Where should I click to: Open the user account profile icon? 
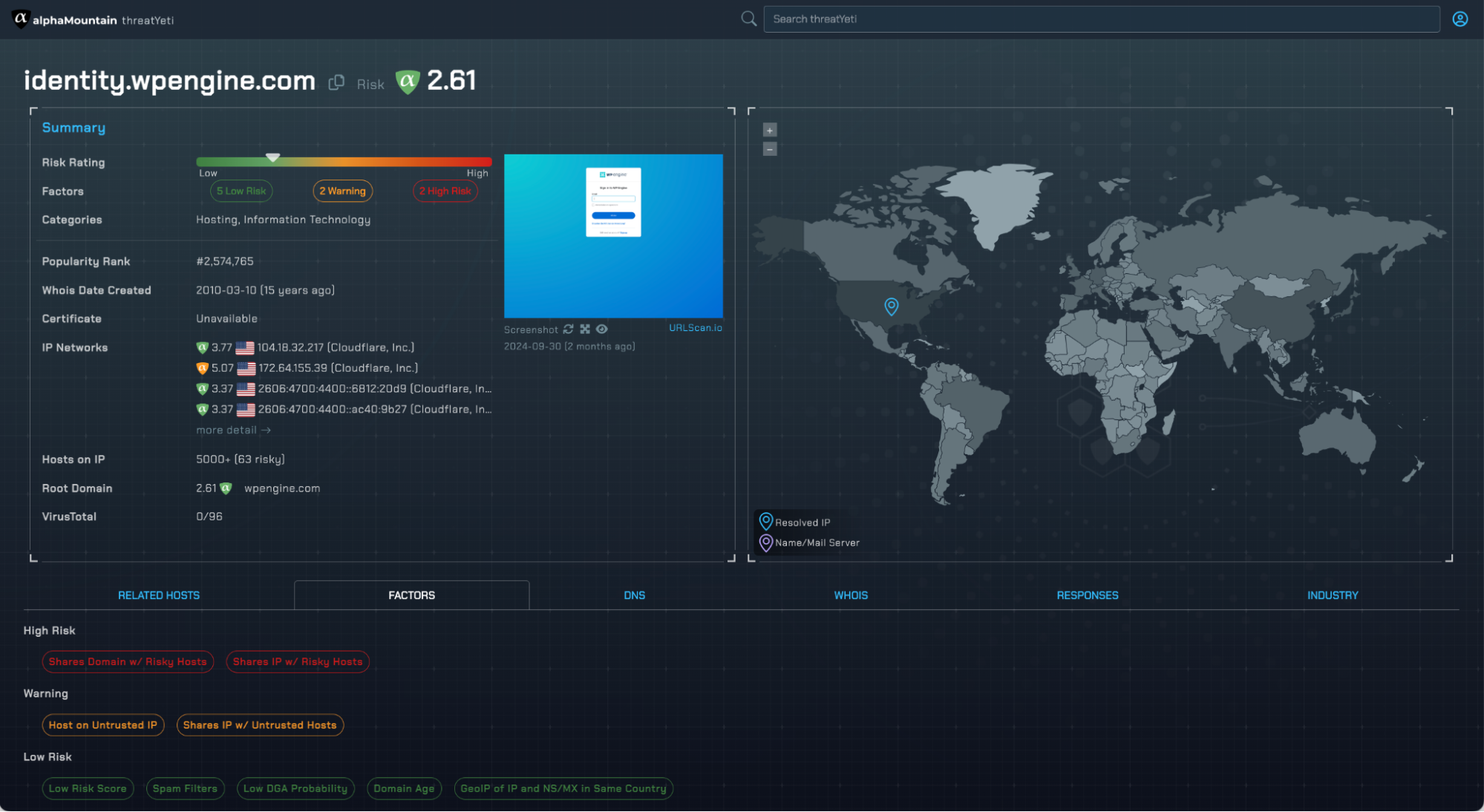click(1460, 19)
